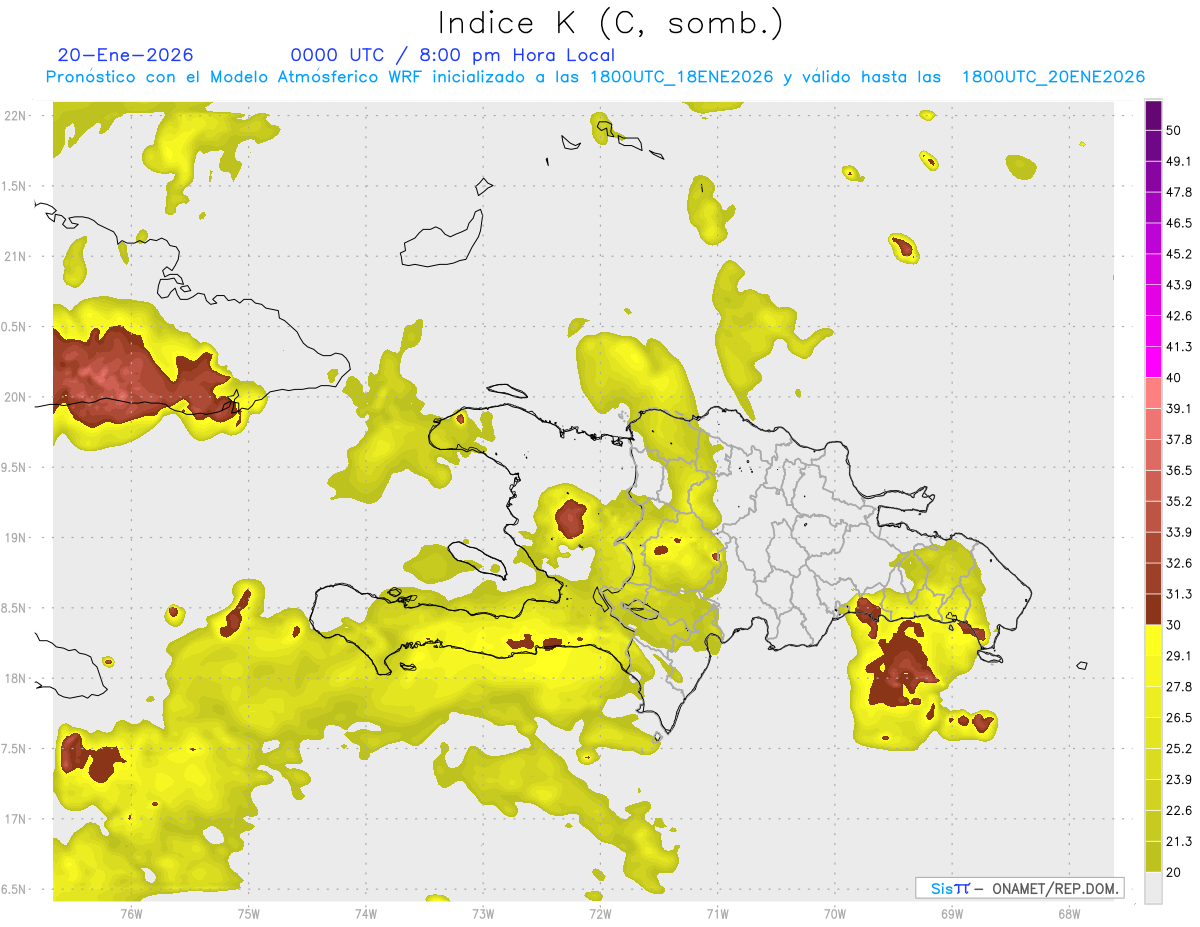Select the legend value 26.5

click(x=1179, y=718)
